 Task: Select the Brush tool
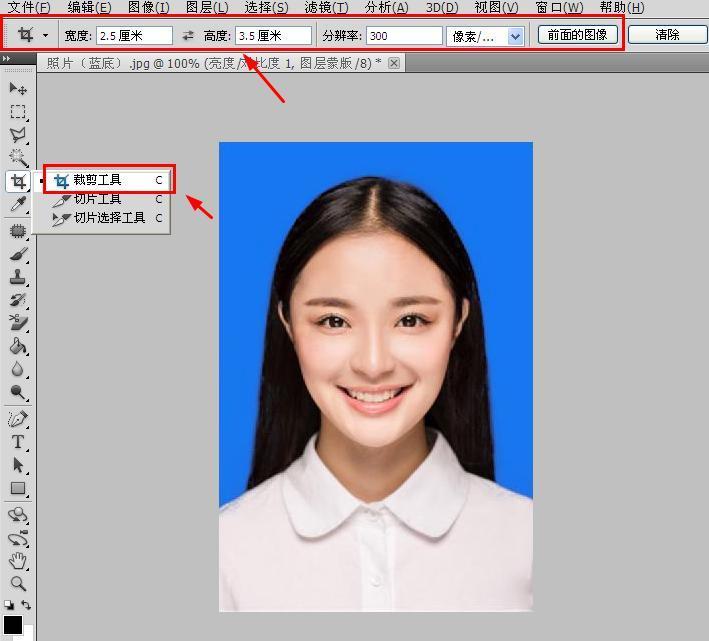click(x=18, y=254)
